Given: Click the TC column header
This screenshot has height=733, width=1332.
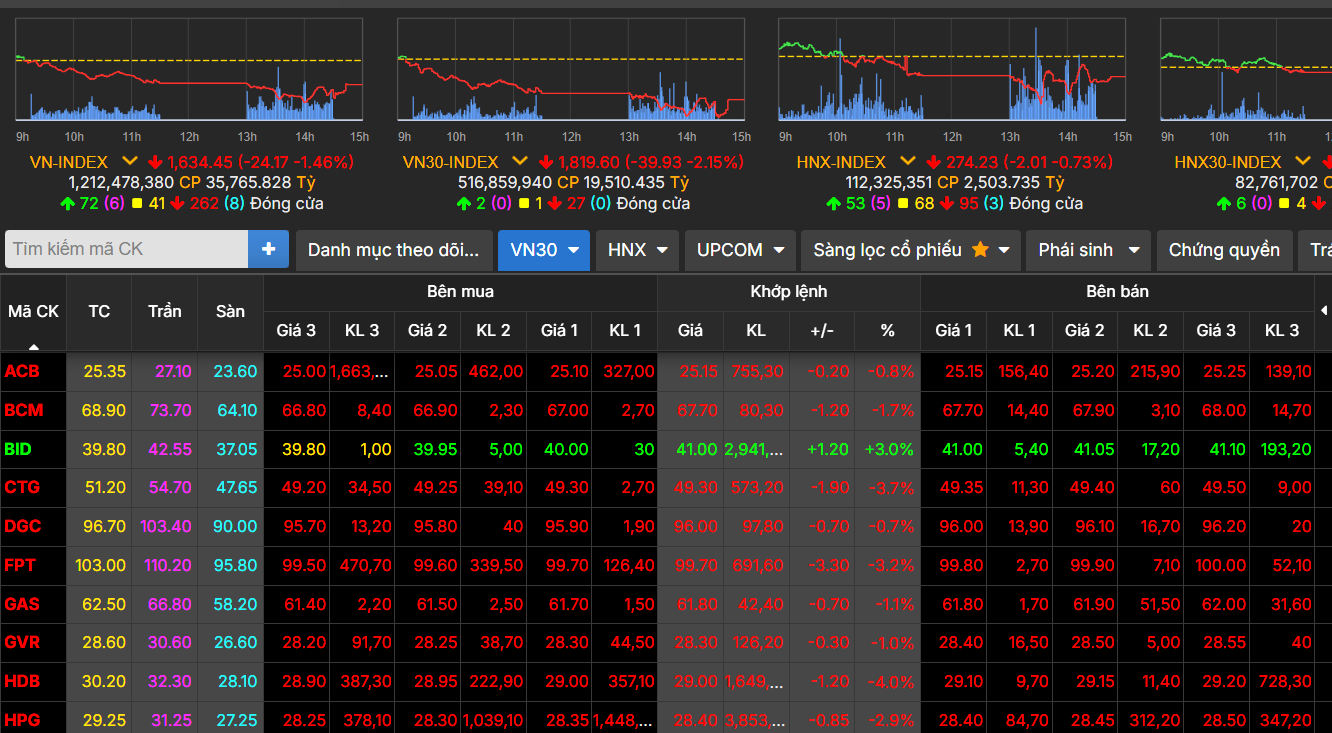Looking at the screenshot, I should [x=99, y=312].
